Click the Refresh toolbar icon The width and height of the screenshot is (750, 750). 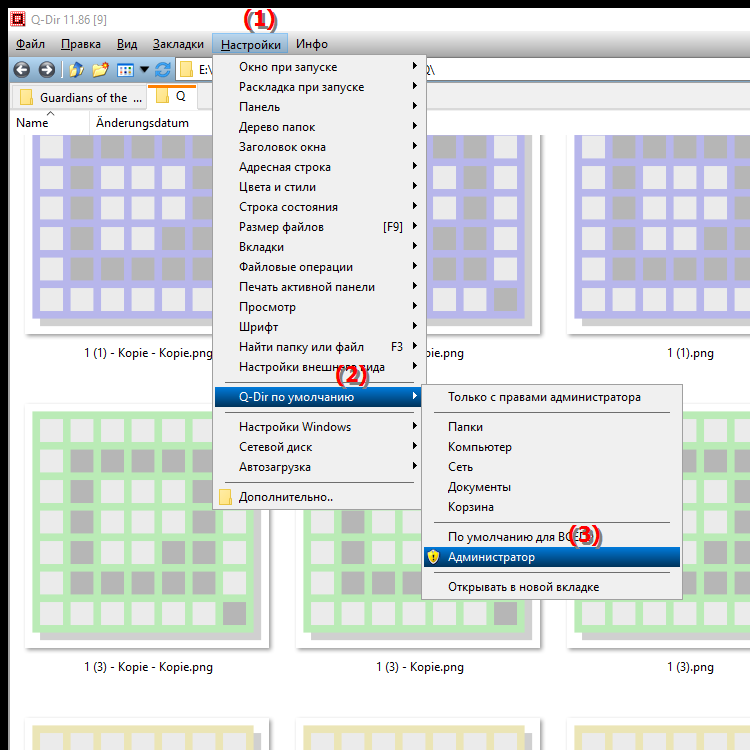click(x=163, y=70)
